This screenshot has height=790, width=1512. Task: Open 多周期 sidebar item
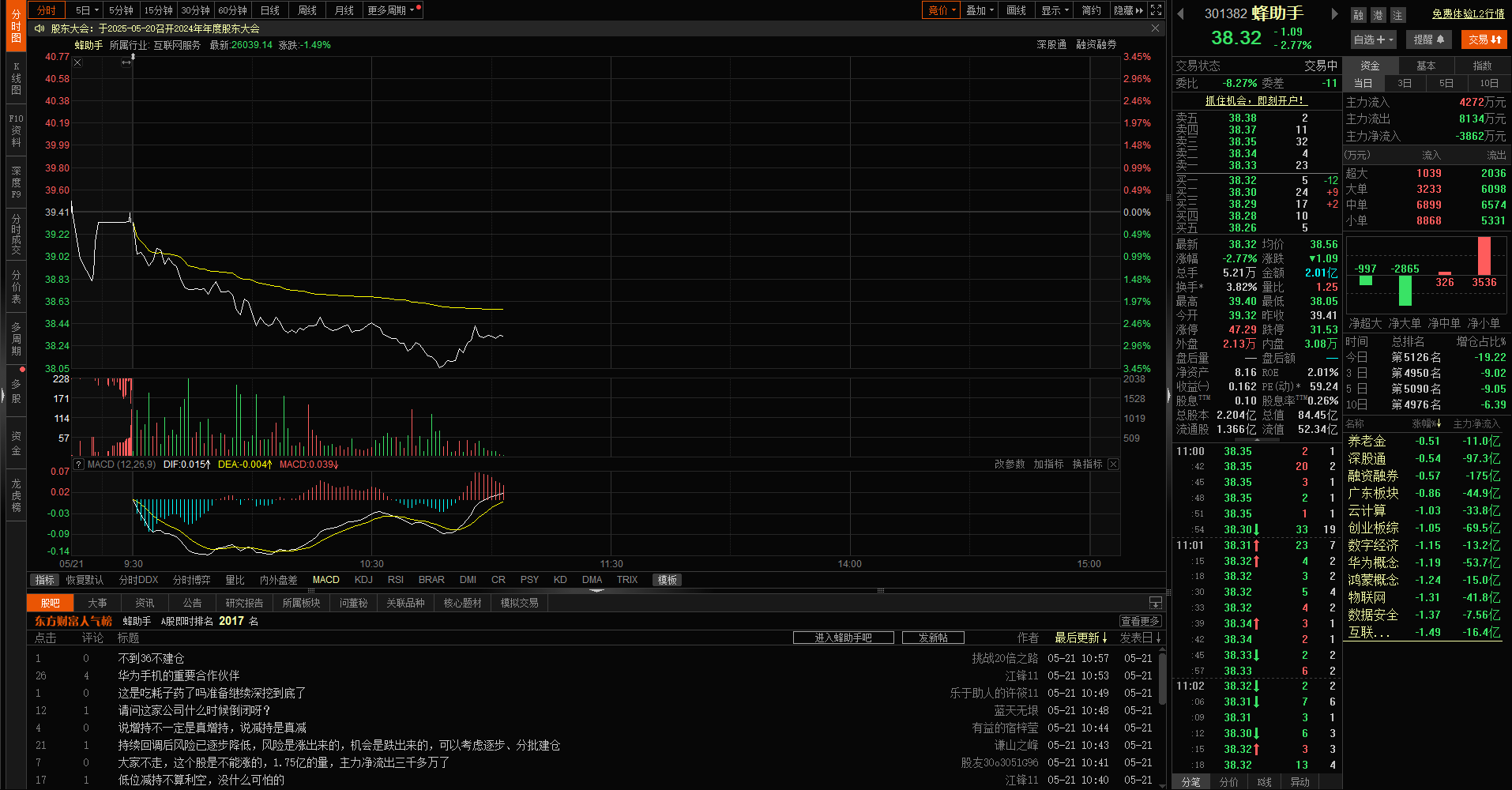(x=16, y=339)
